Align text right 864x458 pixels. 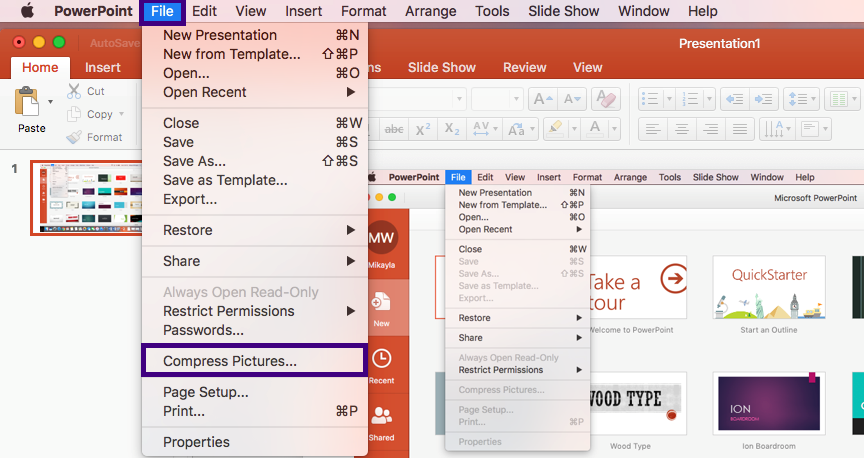(711, 129)
